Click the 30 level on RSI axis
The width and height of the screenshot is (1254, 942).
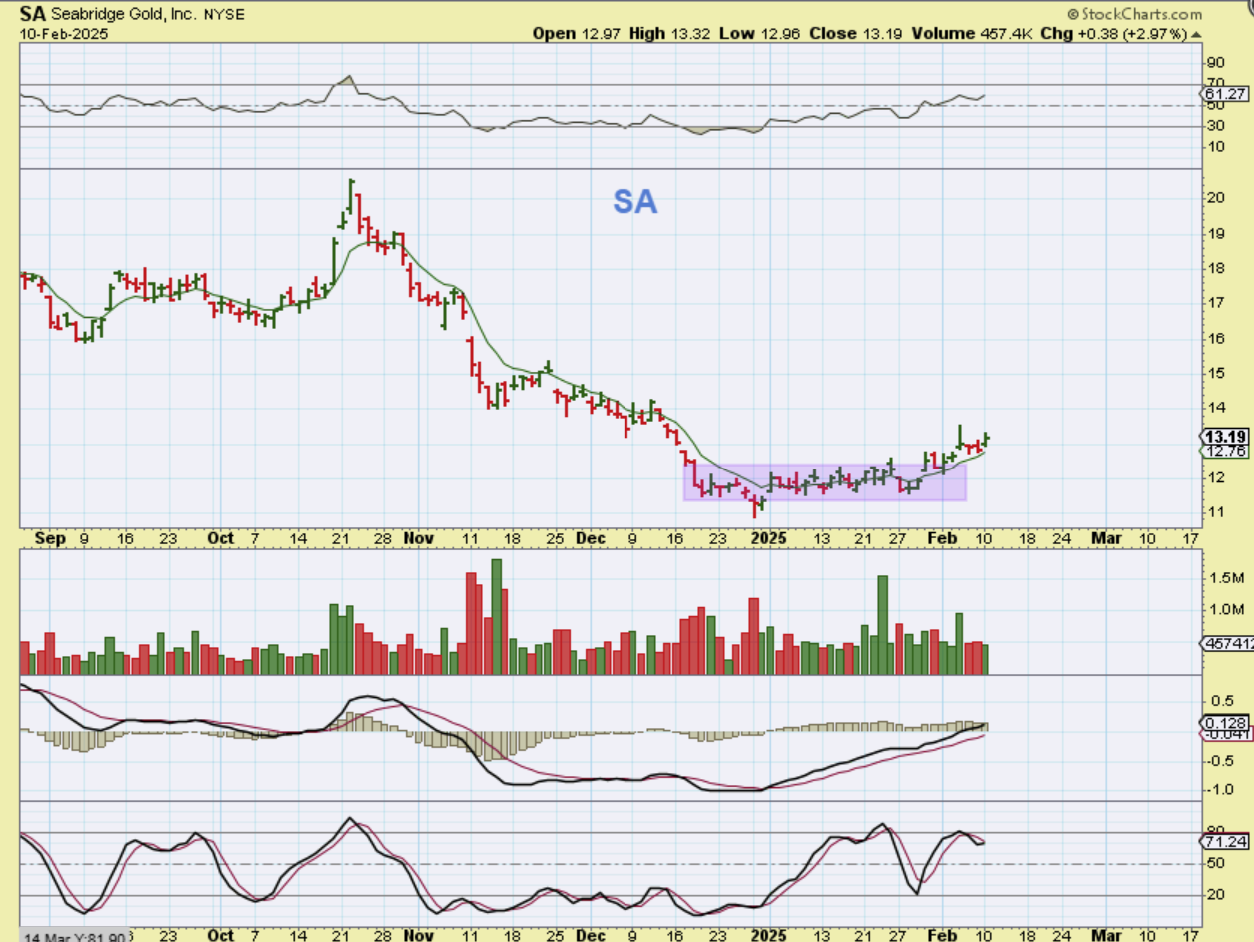[x=1215, y=125]
